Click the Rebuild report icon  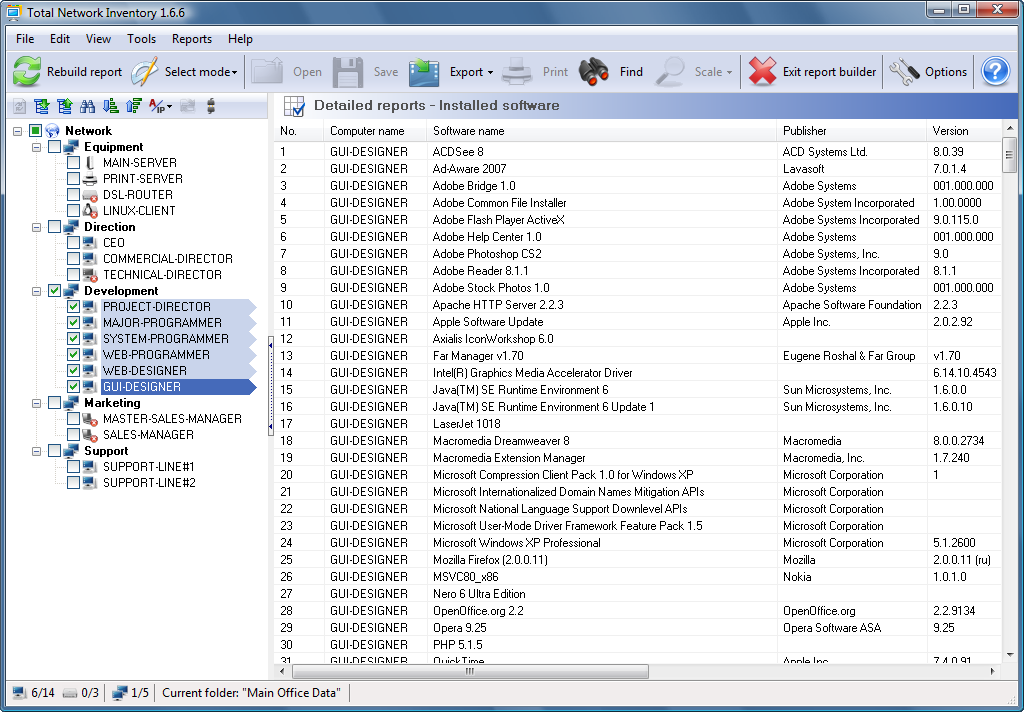click(27, 71)
